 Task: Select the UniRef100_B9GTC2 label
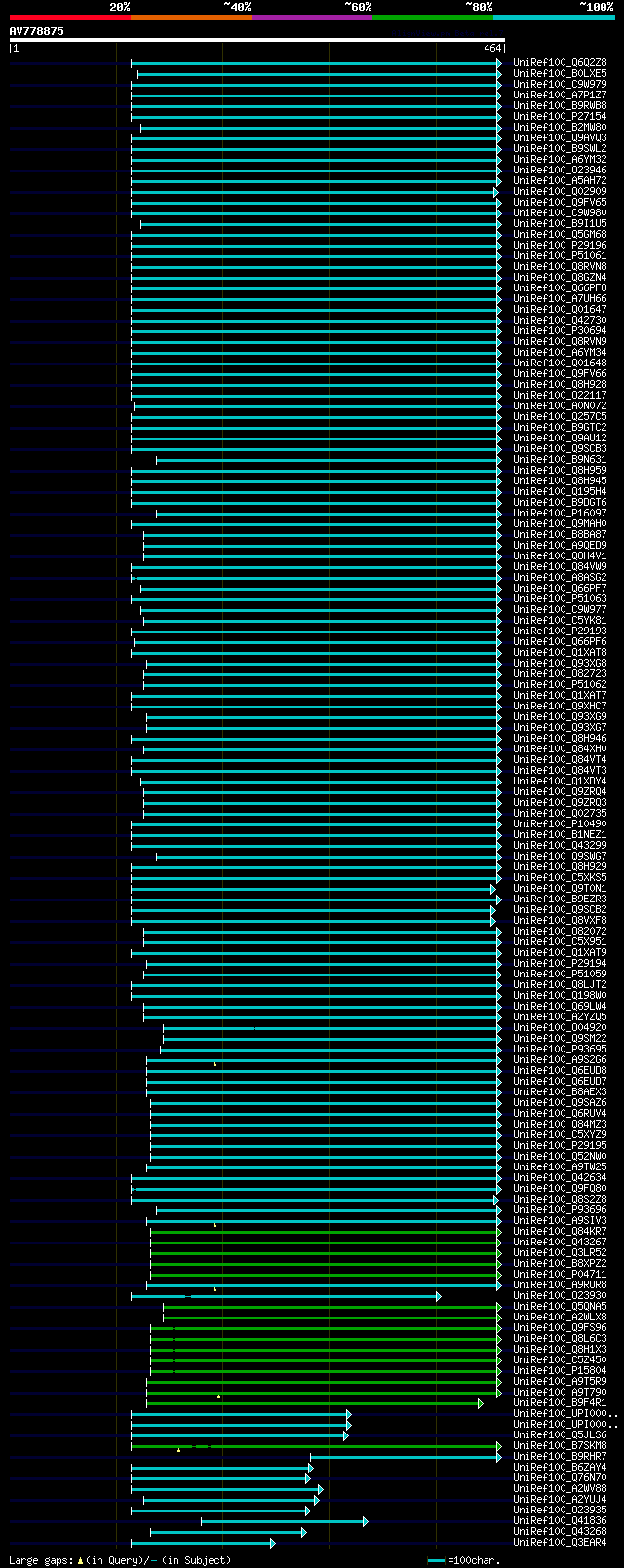560,427
